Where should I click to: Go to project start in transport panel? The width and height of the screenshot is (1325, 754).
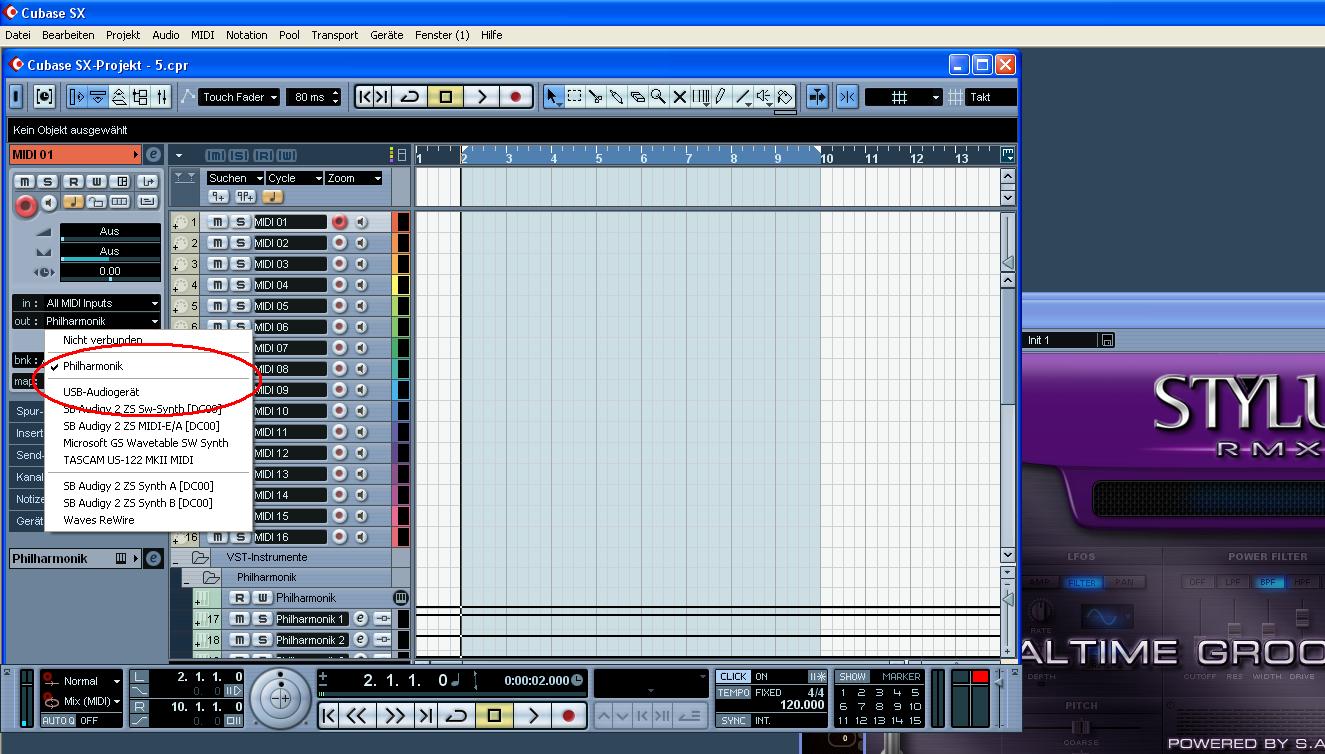click(x=329, y=716)
